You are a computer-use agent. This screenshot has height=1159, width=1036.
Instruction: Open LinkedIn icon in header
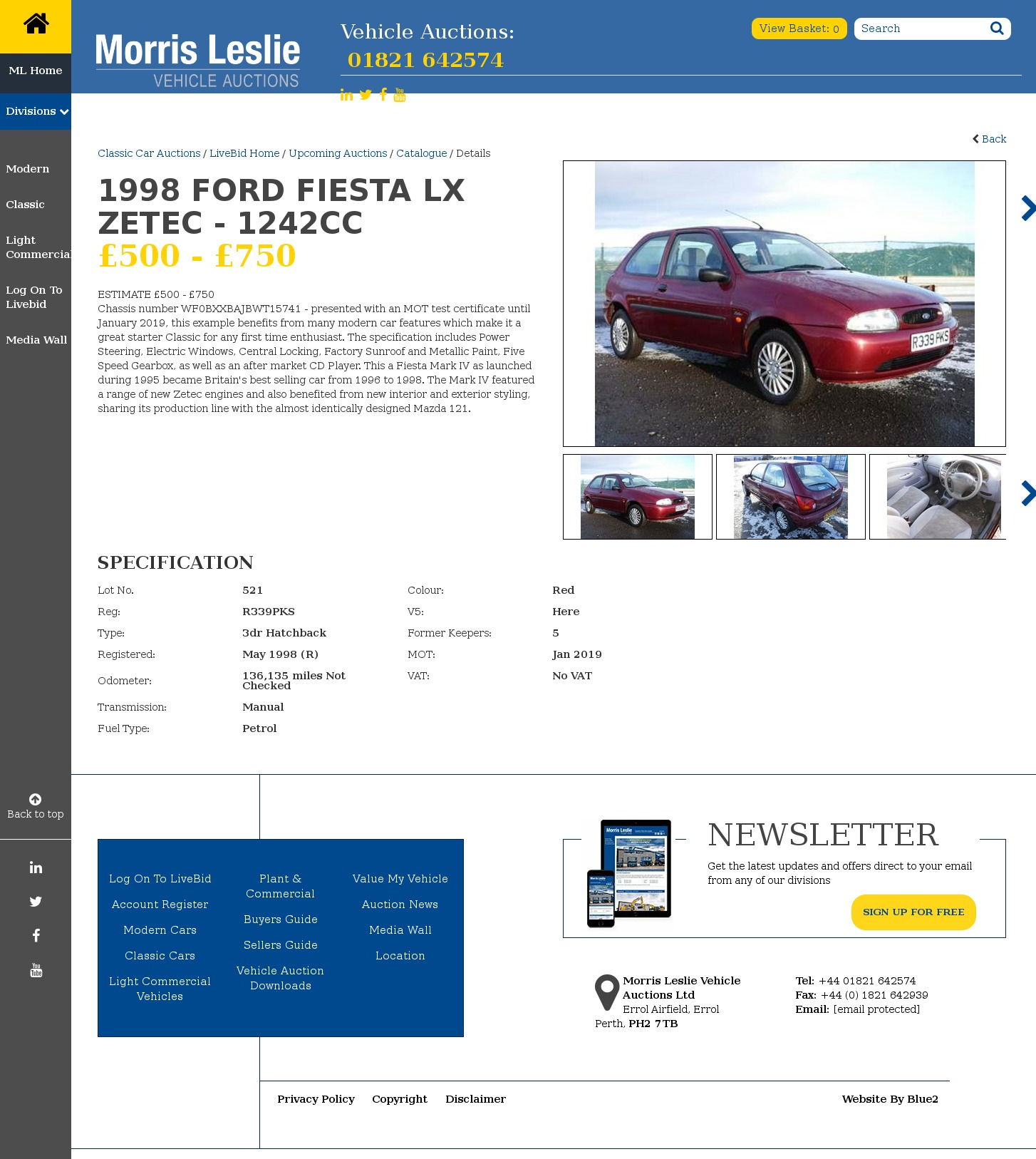(346, 95)
